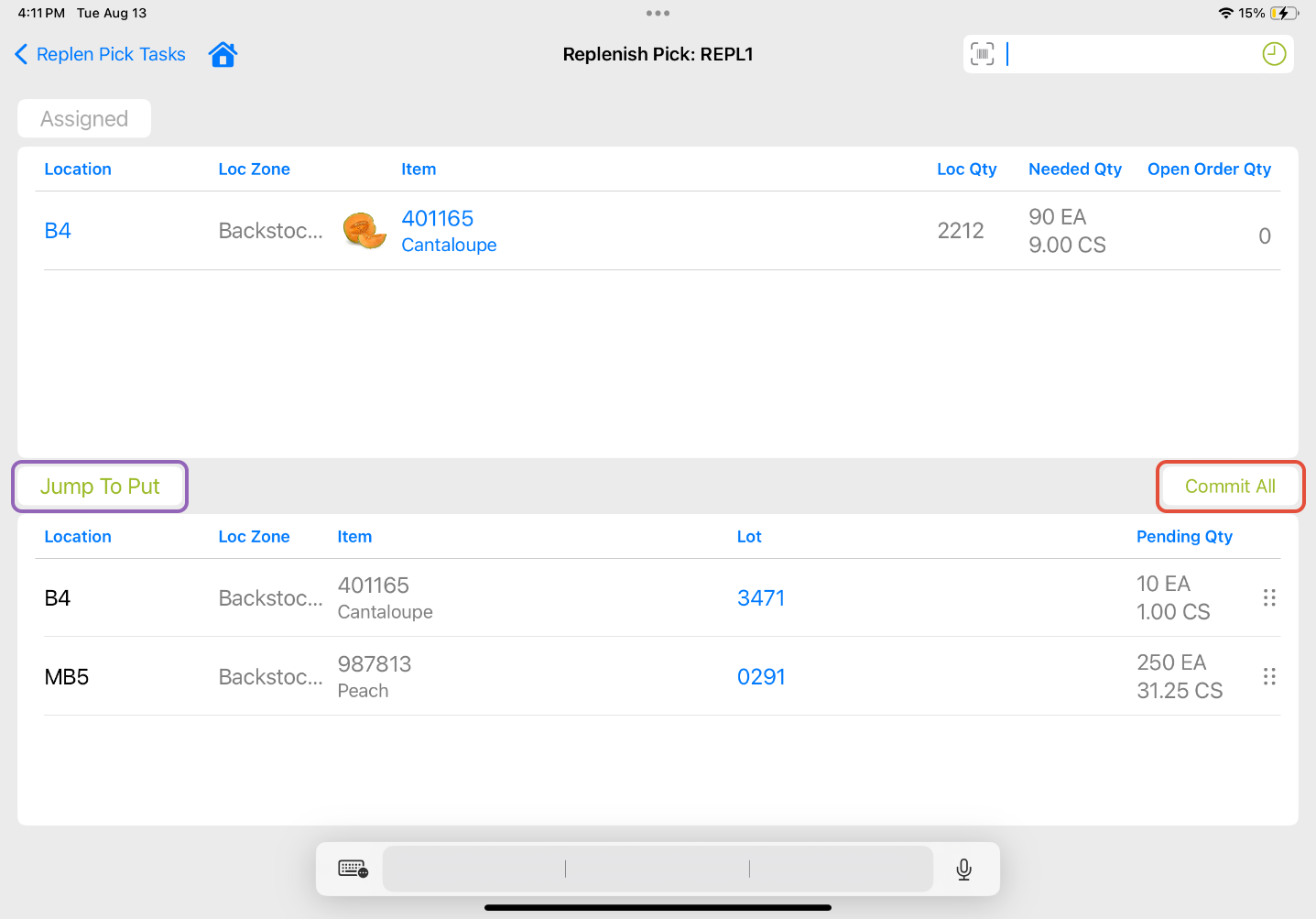Toggle the on-screen keyboard icon
This screenshot has height=919, width=1316.
353,869
